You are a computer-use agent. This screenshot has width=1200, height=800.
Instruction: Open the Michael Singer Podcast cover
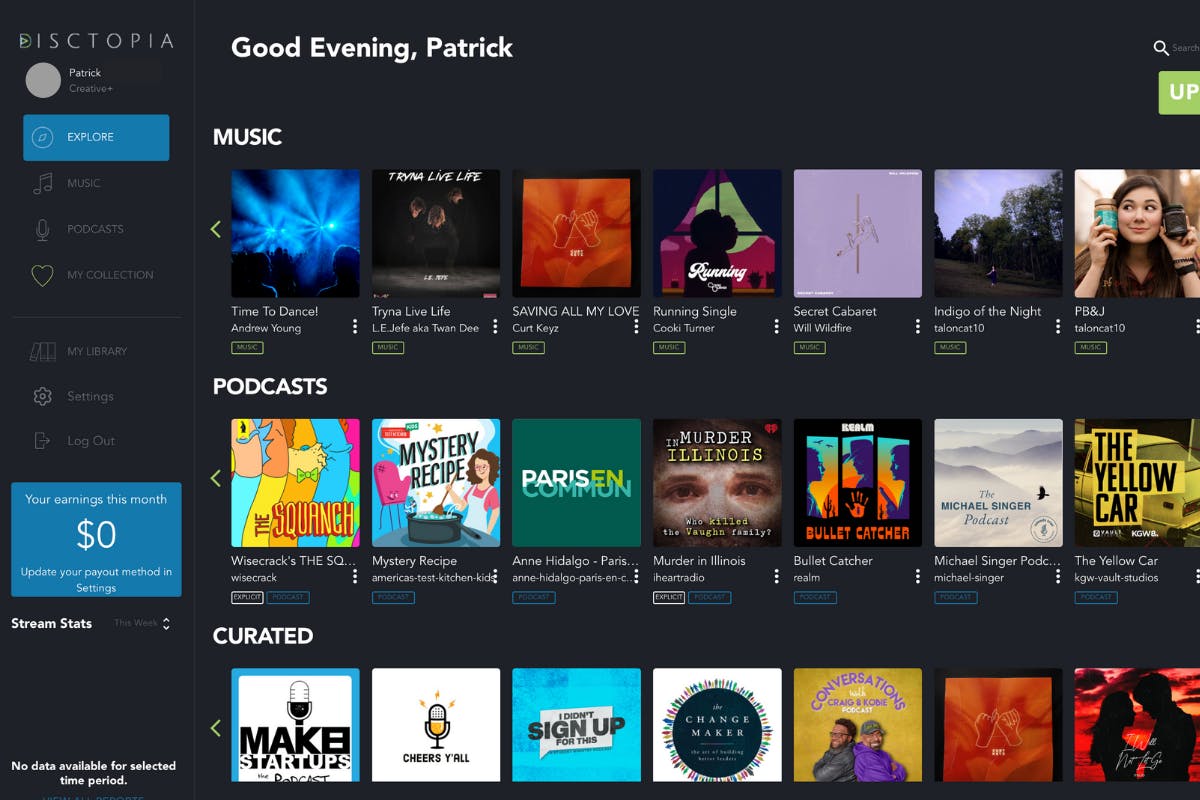[999, 483]
